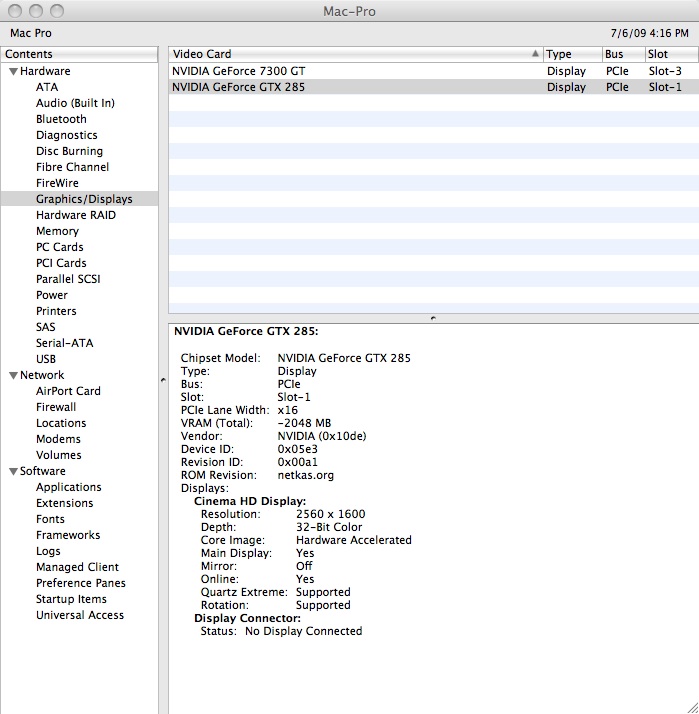Select Modems under Network
Image resolution: width=699 pixels, height=714 pixels.
(x=58, y=439)
